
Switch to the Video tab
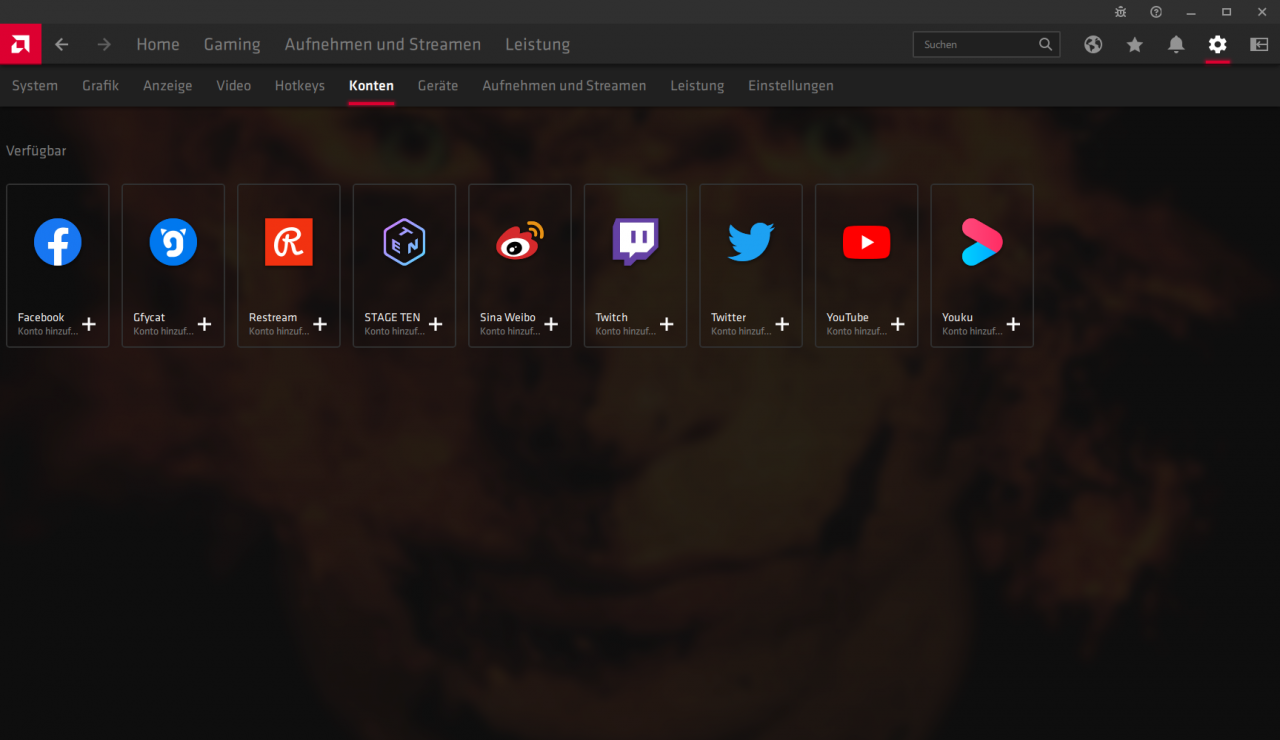click(234, 86)
